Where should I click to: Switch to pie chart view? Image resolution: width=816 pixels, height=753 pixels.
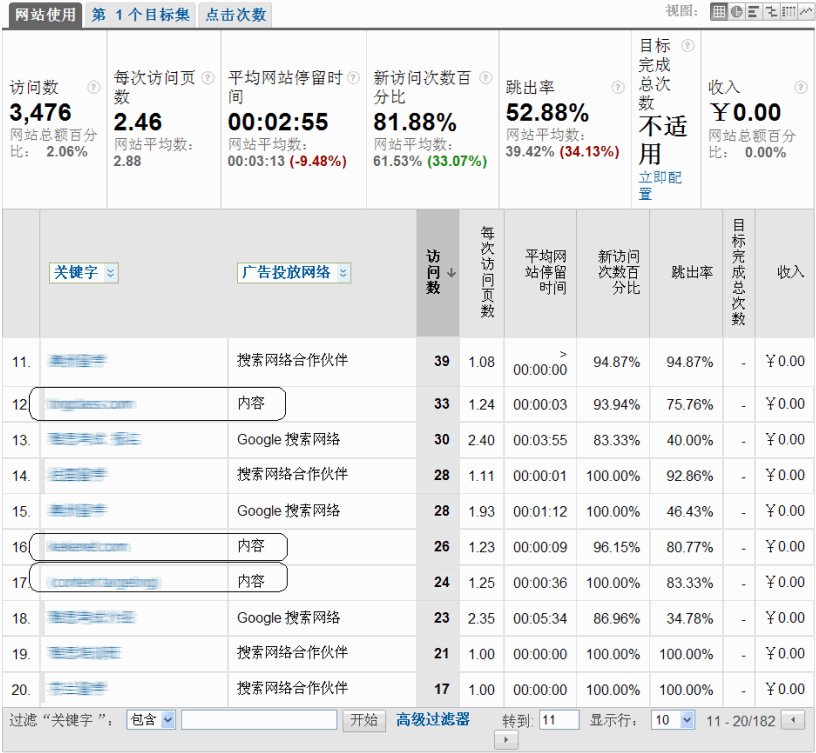click(x=737, y=12)
